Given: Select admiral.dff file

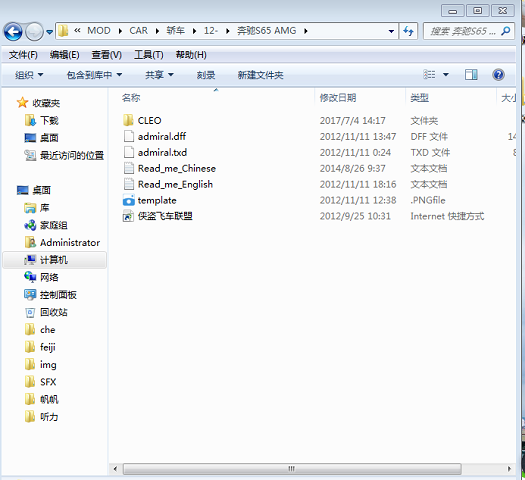Looking at the screenshot, I should coord(162,136).
